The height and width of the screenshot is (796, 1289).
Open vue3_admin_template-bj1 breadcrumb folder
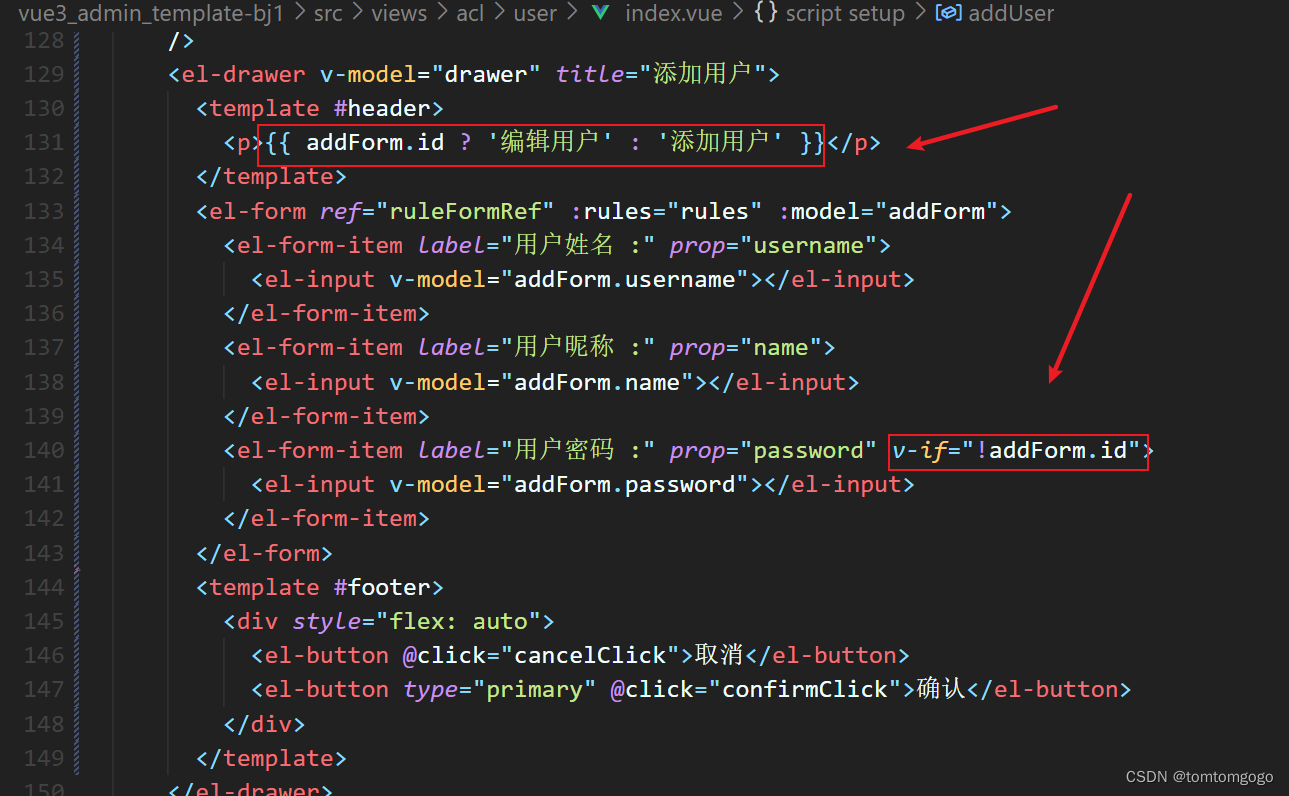[151, 13]
